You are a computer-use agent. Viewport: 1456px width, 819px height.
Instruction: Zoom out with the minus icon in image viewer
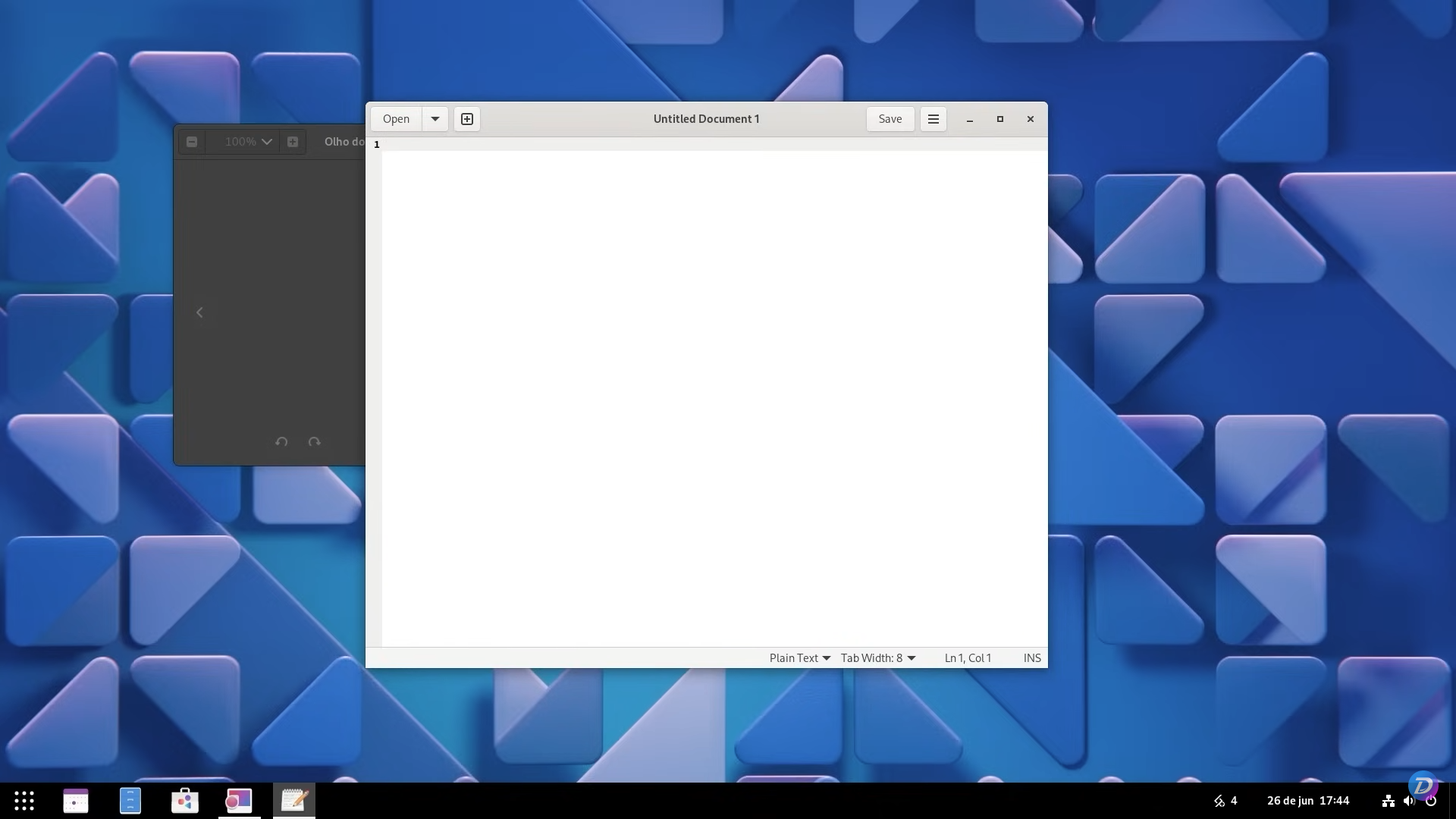coord(192,141)
